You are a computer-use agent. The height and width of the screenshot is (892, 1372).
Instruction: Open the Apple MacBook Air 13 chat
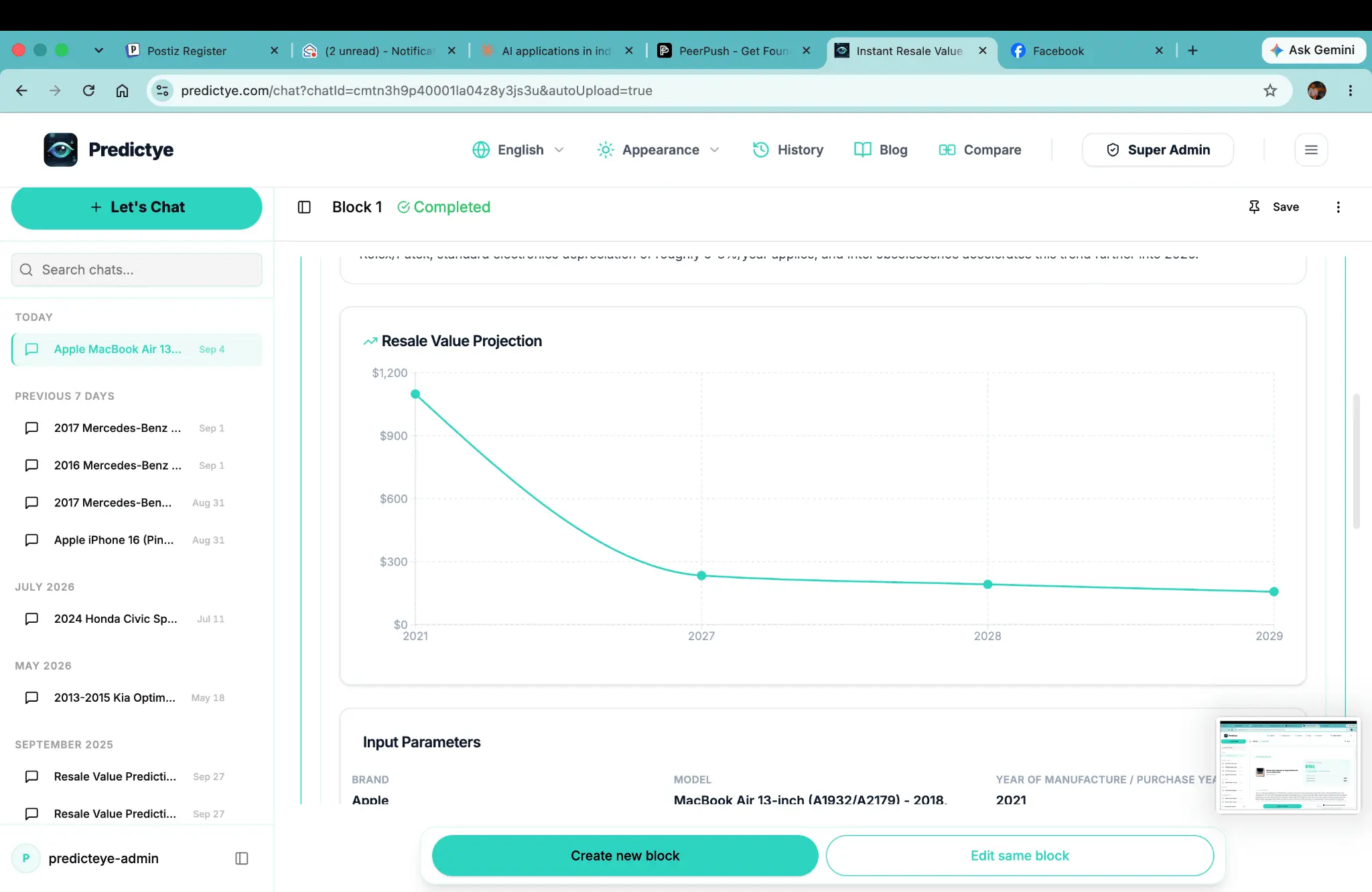point(137,350)
